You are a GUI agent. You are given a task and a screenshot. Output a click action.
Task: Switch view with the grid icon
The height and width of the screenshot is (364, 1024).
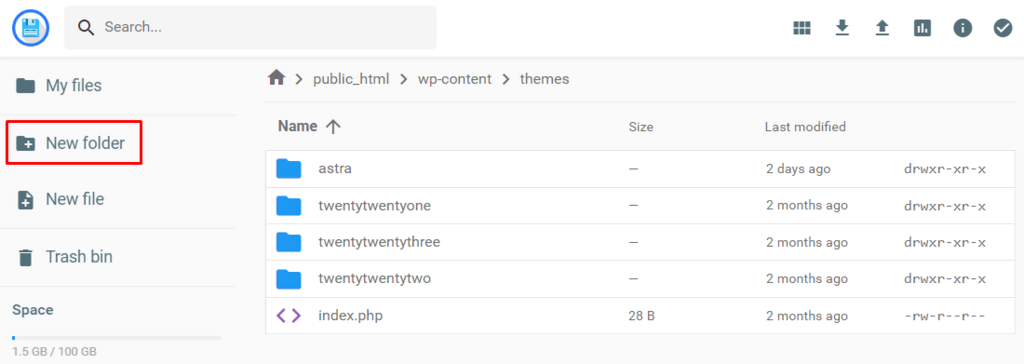(x=802, y=28)
